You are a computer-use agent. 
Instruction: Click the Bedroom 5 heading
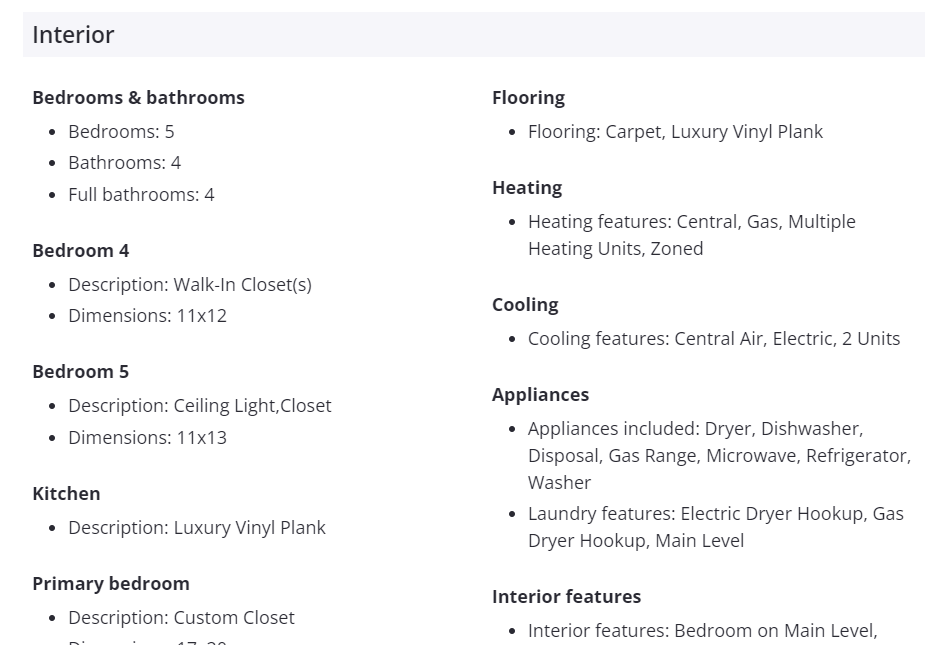[x=80, y=371]
